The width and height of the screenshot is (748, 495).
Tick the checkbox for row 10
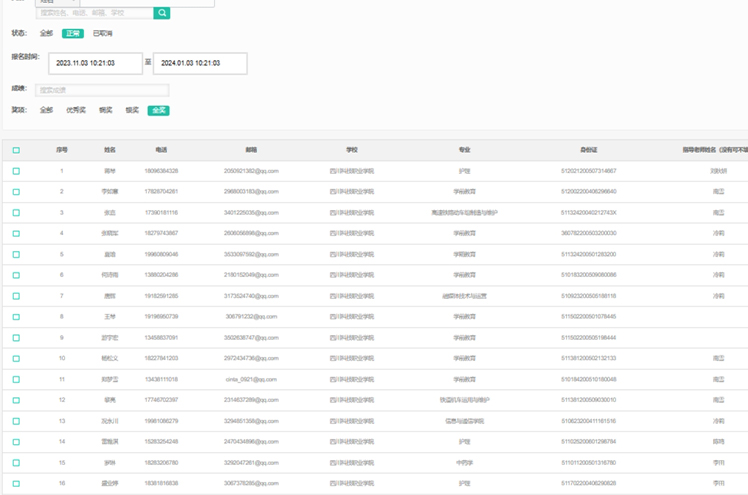coord(16,358)
